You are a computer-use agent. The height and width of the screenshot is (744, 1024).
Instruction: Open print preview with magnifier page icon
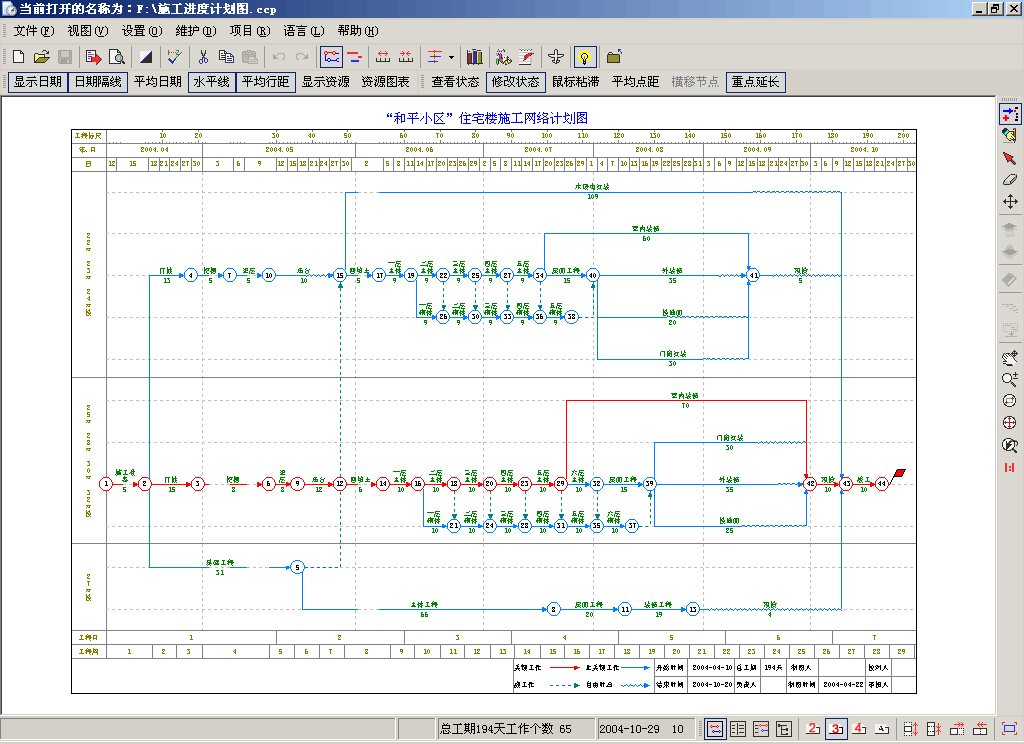click(117, 57)
